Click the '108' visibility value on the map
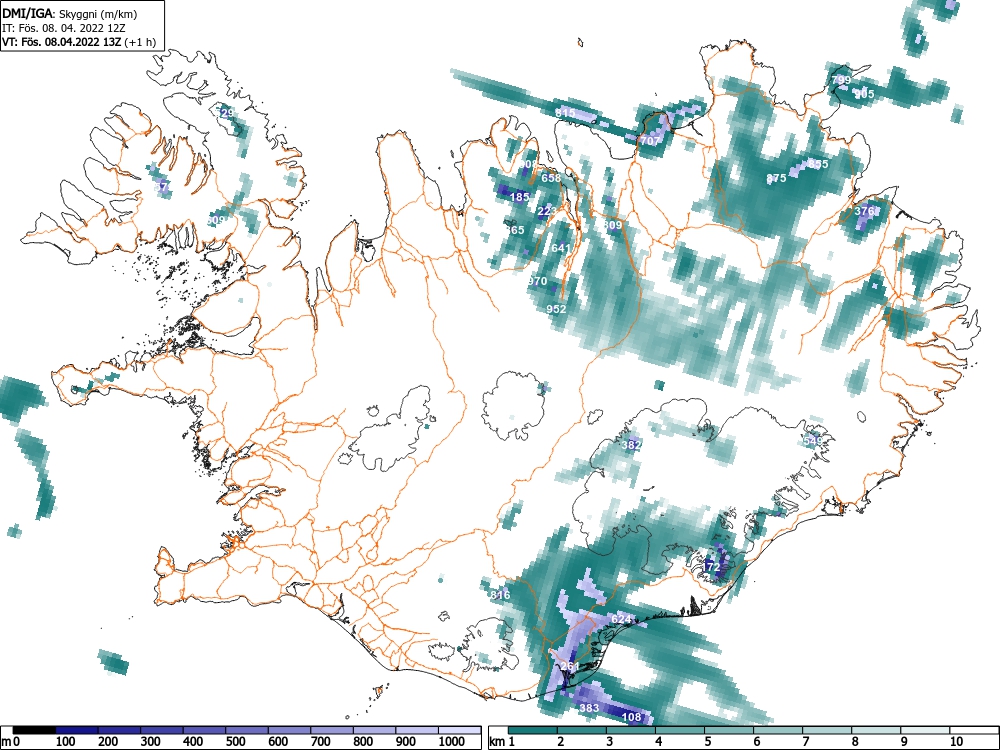Viewport: 1000px width, 750px height. [631, 717]
